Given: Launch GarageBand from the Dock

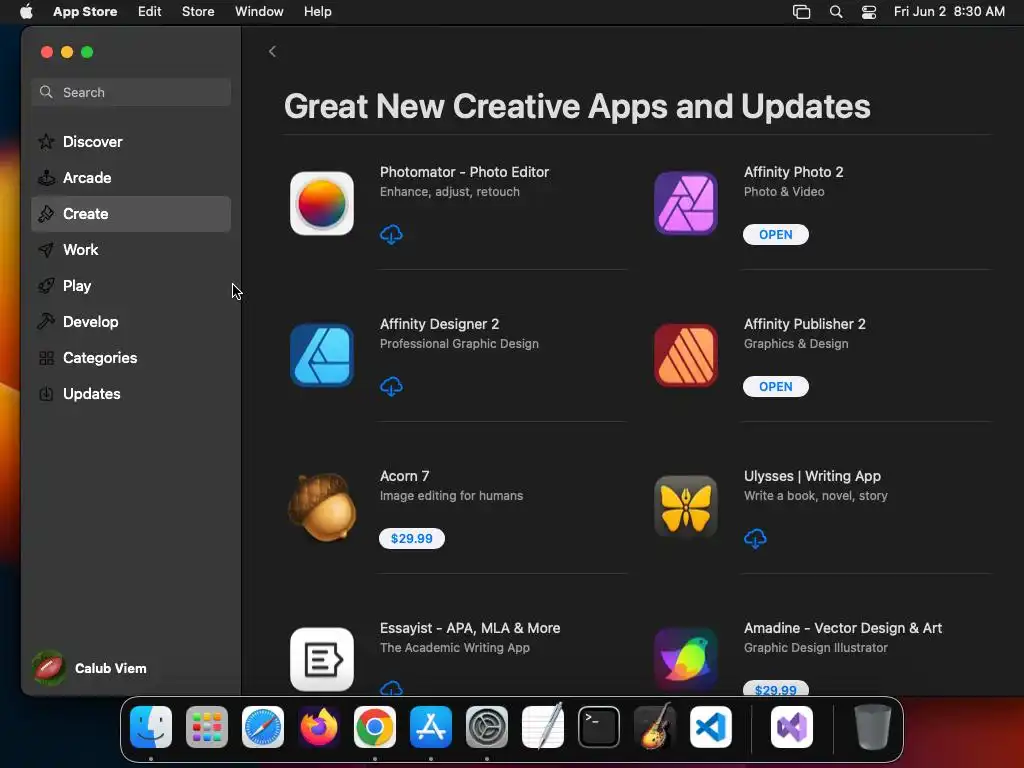Looking at the screenshot, I should click(655, 727).
